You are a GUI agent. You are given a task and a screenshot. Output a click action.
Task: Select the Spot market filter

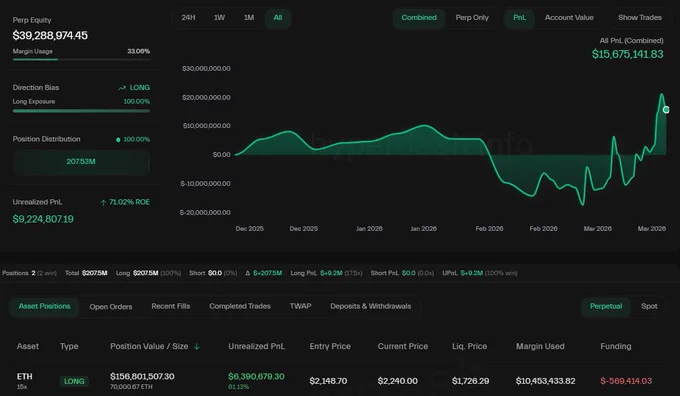coord(649,306)
